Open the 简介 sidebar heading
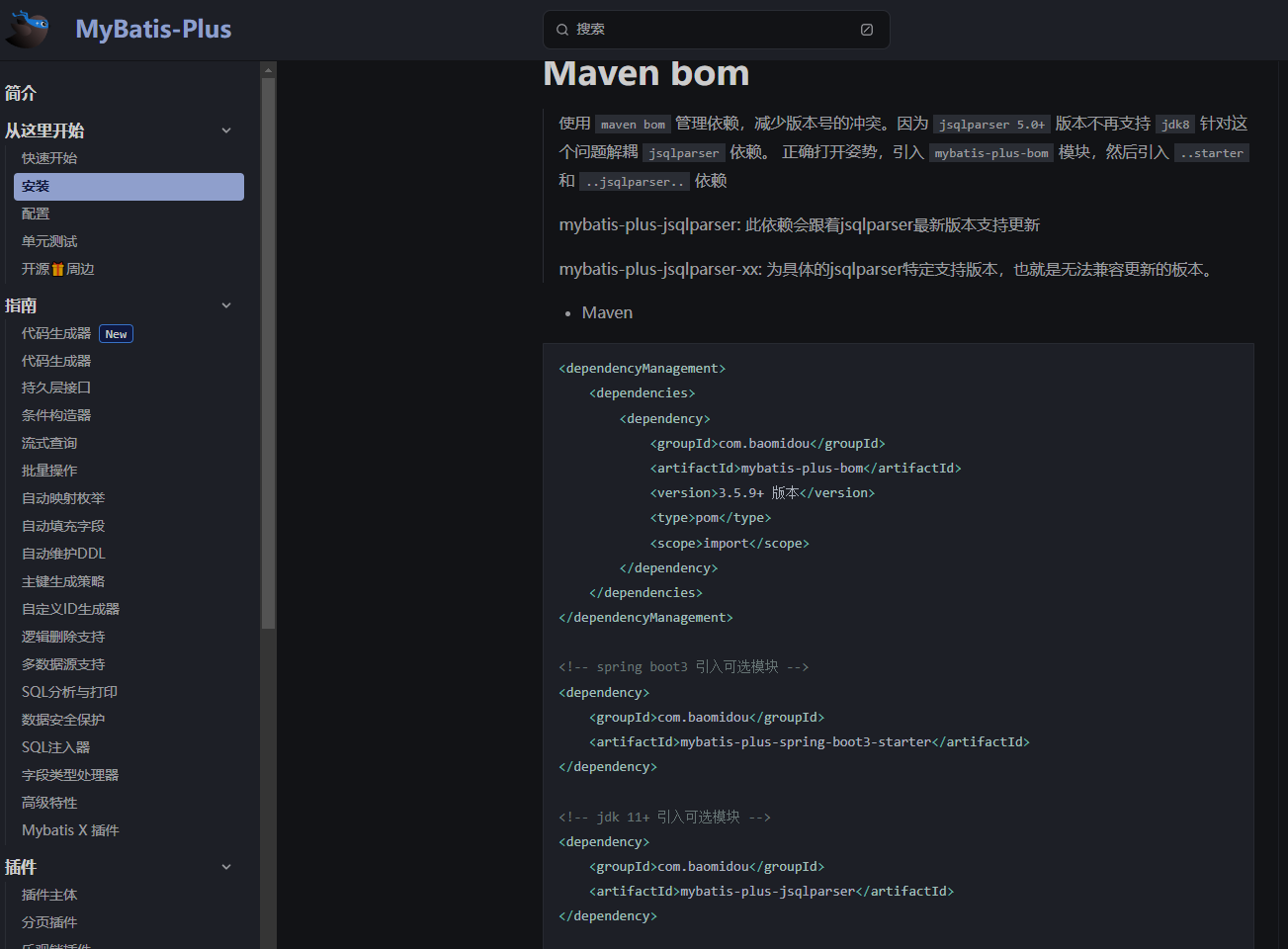The width and height of the screenshot is (1288, 949). (21, 93)
